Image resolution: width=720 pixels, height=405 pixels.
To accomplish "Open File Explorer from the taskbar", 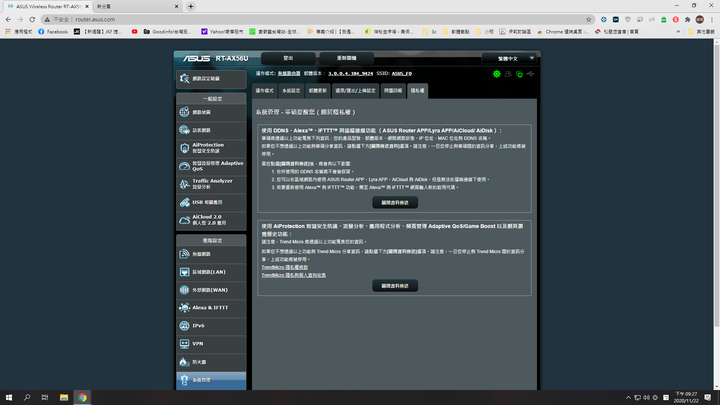I will click(x=64, y=398).
